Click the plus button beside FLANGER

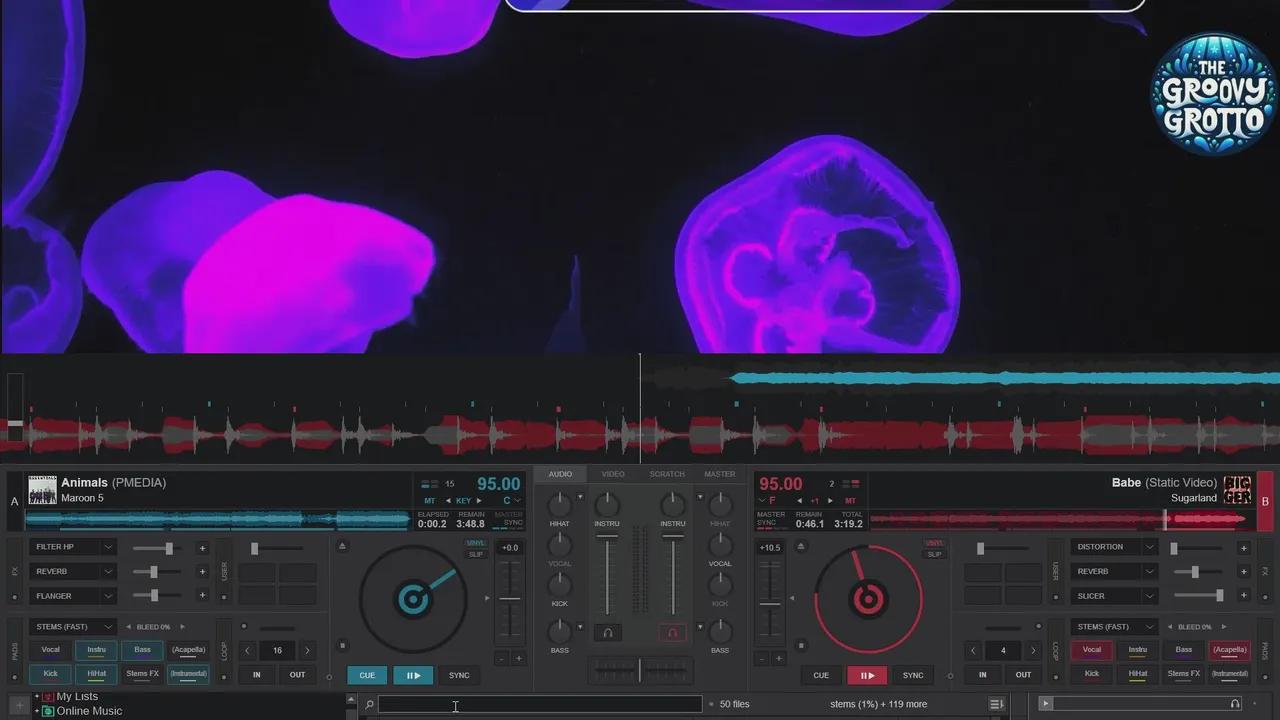[x=202, y=596]
